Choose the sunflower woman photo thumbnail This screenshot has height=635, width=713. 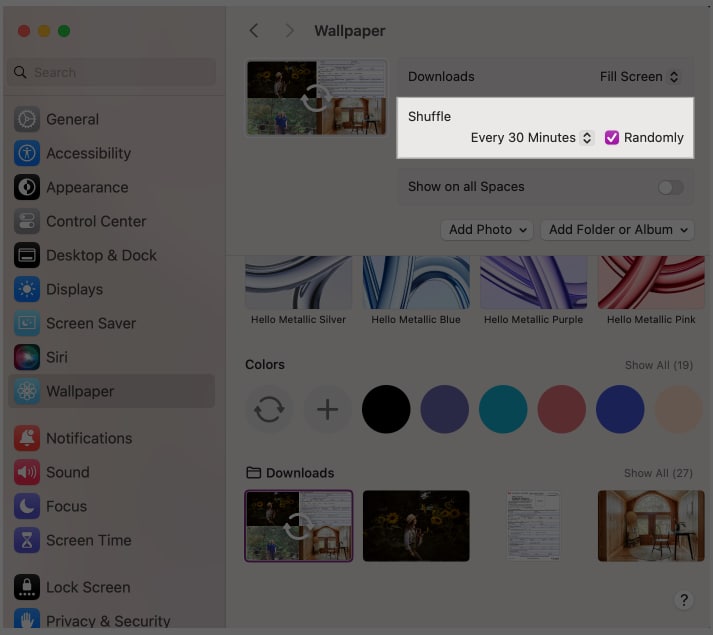(416, 526)
